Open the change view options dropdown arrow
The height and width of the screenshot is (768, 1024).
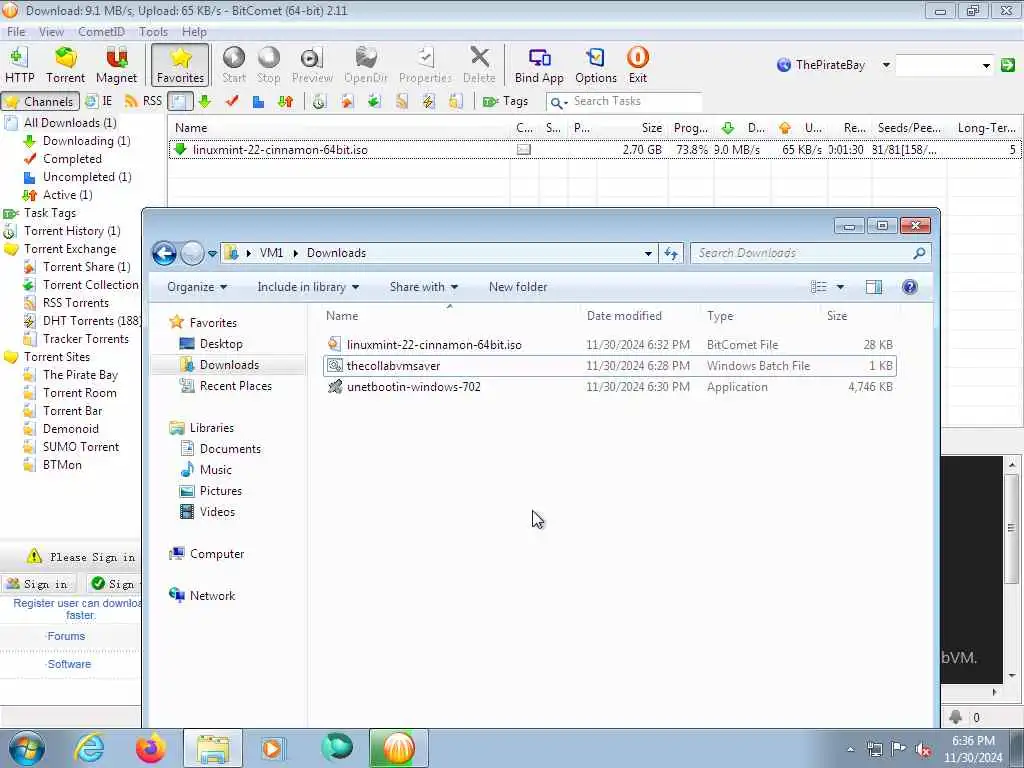point(840,287)
